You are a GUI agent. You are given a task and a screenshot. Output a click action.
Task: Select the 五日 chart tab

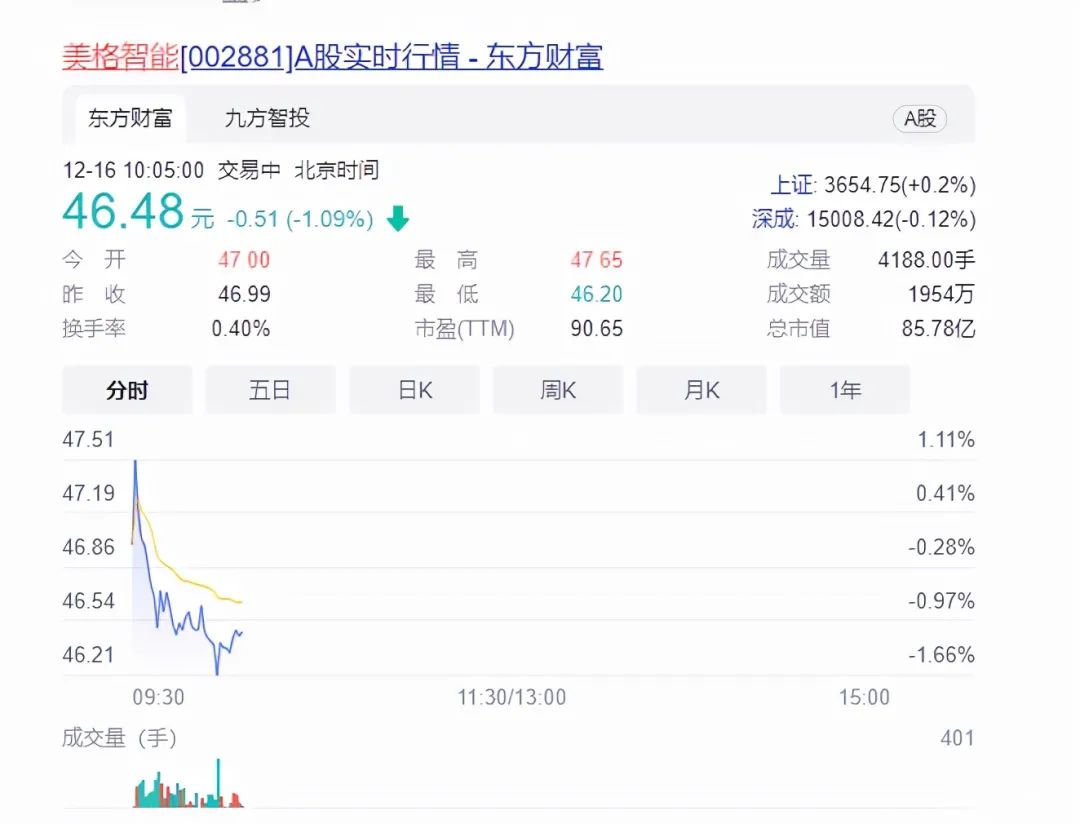click(x=270, y=390)
